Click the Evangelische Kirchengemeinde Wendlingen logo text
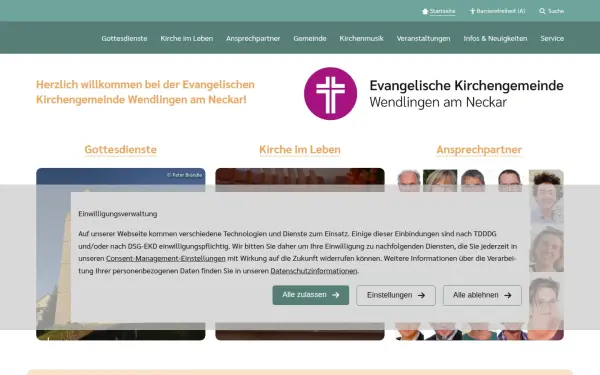 pos(466,93)
